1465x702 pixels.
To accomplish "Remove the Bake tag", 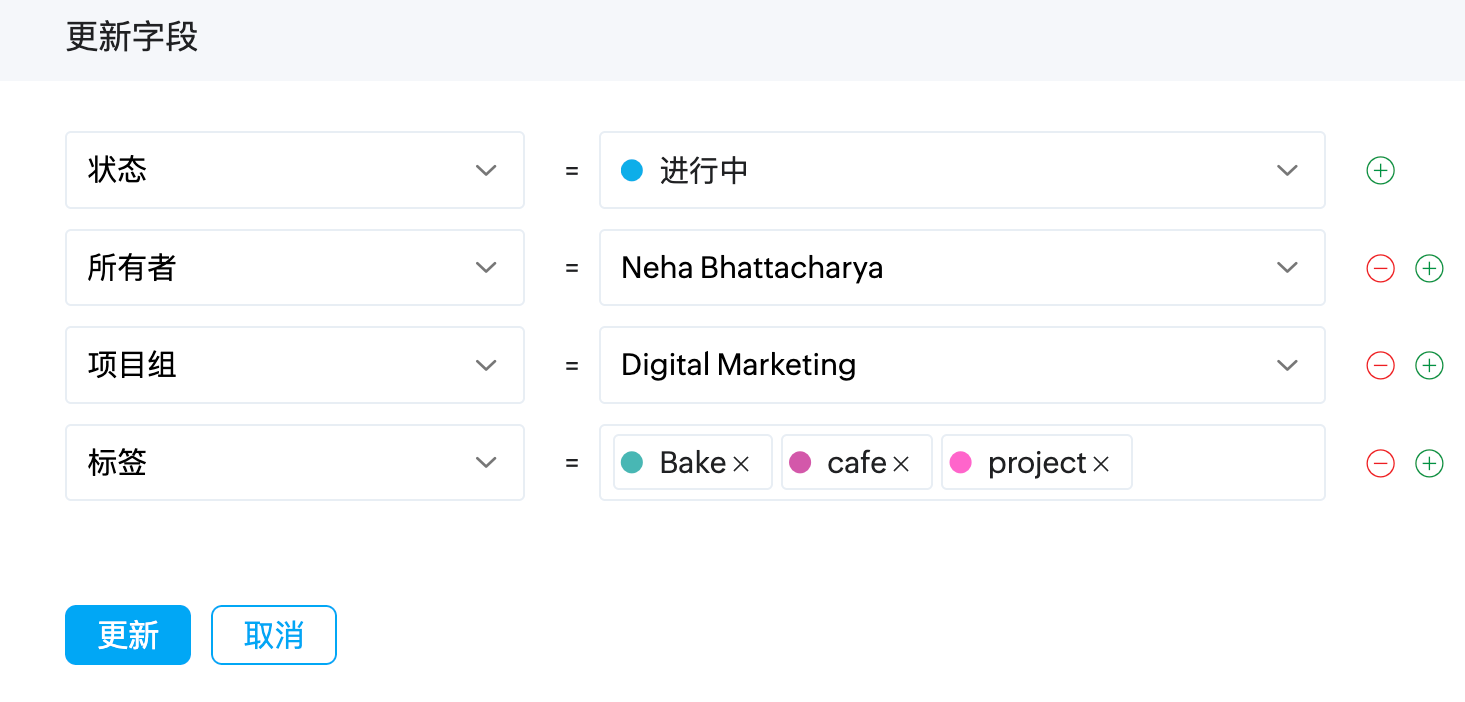I will (741, 464).
